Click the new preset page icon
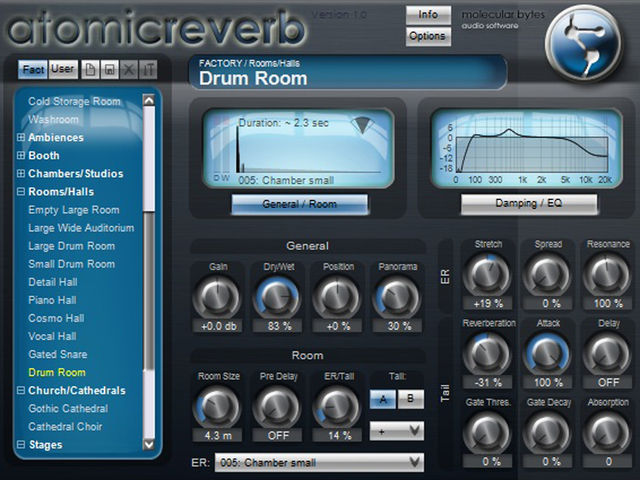The image size is (640, 480). pos(90,69)
